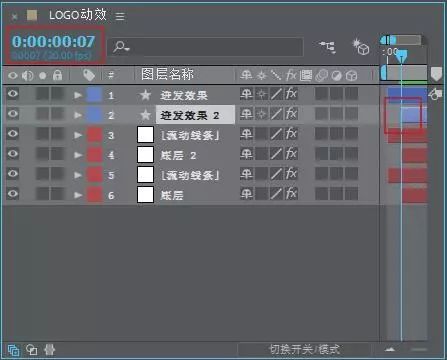Click the current timecode 0:00:00:07

tap(53, 42)
